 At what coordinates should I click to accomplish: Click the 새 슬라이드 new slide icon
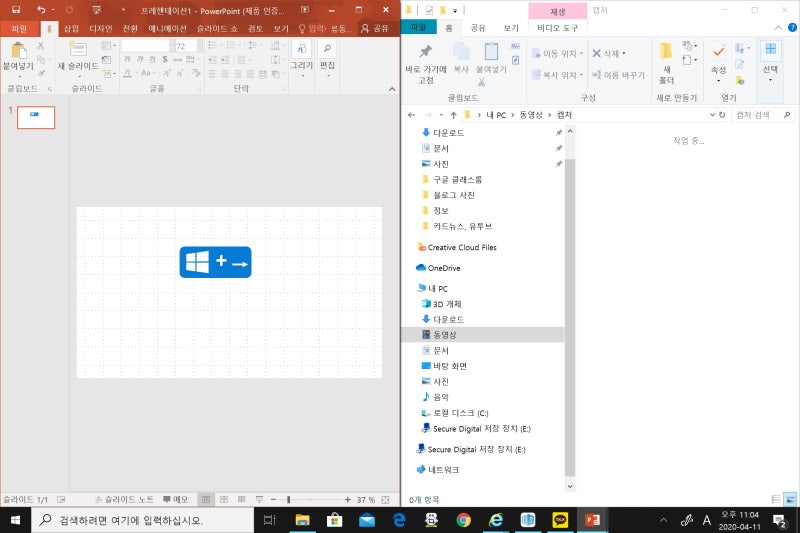point(78,49)
